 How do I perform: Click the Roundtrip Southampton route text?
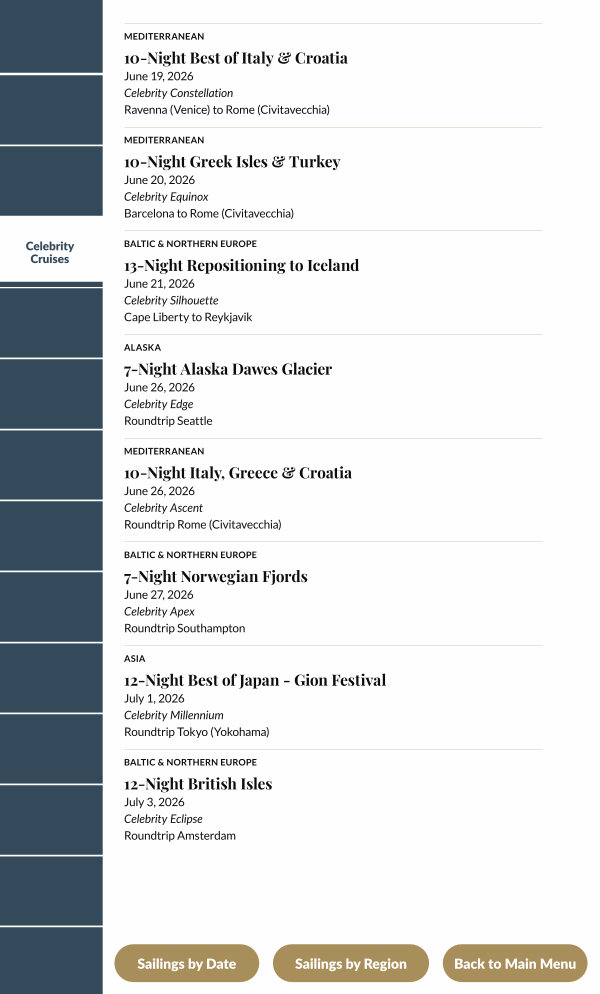click(x=184, y=628)
